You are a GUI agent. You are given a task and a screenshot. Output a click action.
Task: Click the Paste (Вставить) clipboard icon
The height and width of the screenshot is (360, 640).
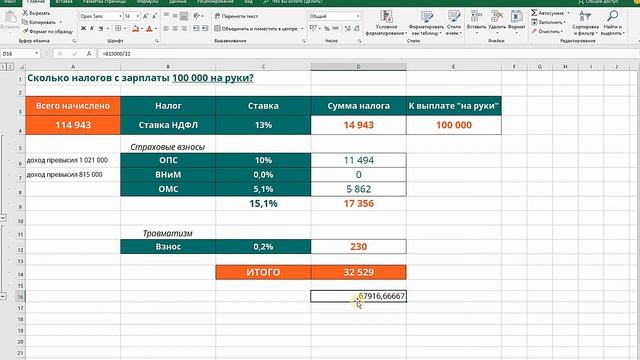pyautogui.click(x=10, y=17)
